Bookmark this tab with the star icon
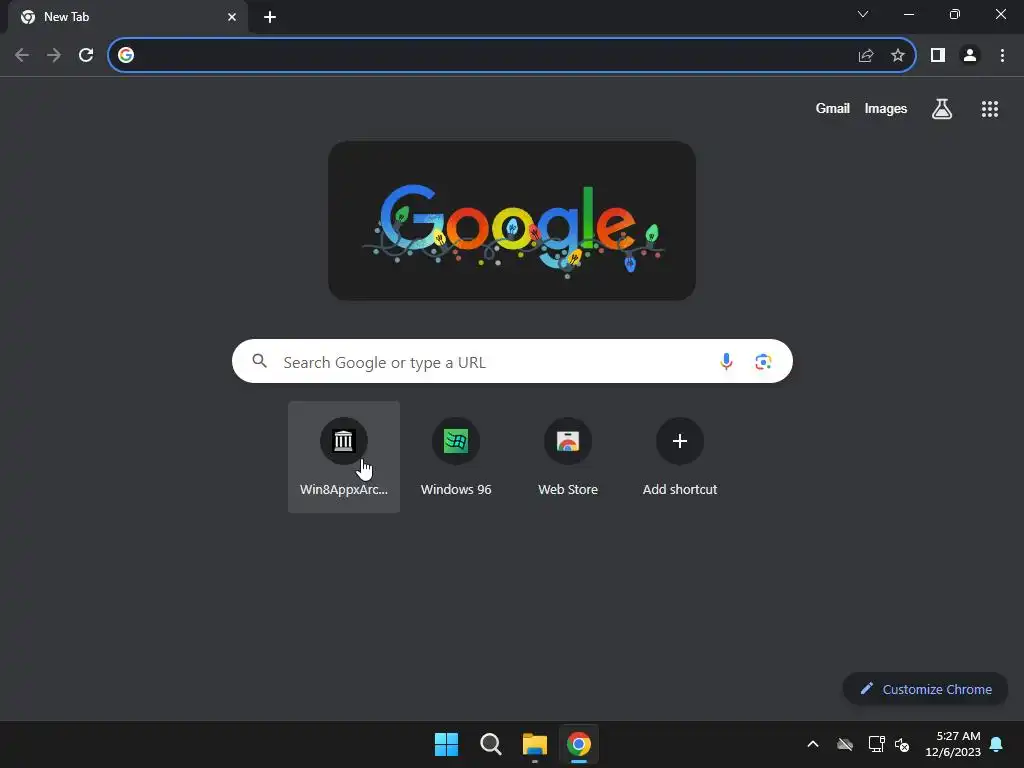The width and height of the screenshot is (1024, 768). pos(898,56)
